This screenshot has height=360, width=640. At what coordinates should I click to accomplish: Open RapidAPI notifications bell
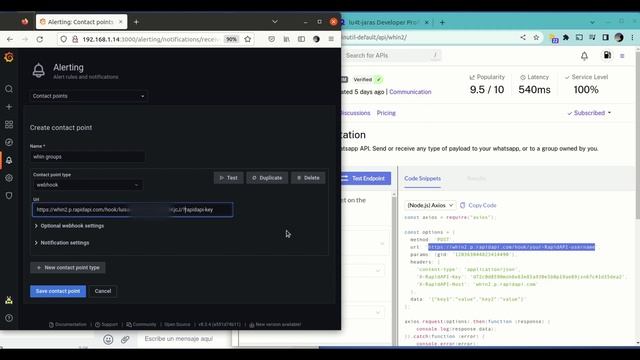click(584, 56)
